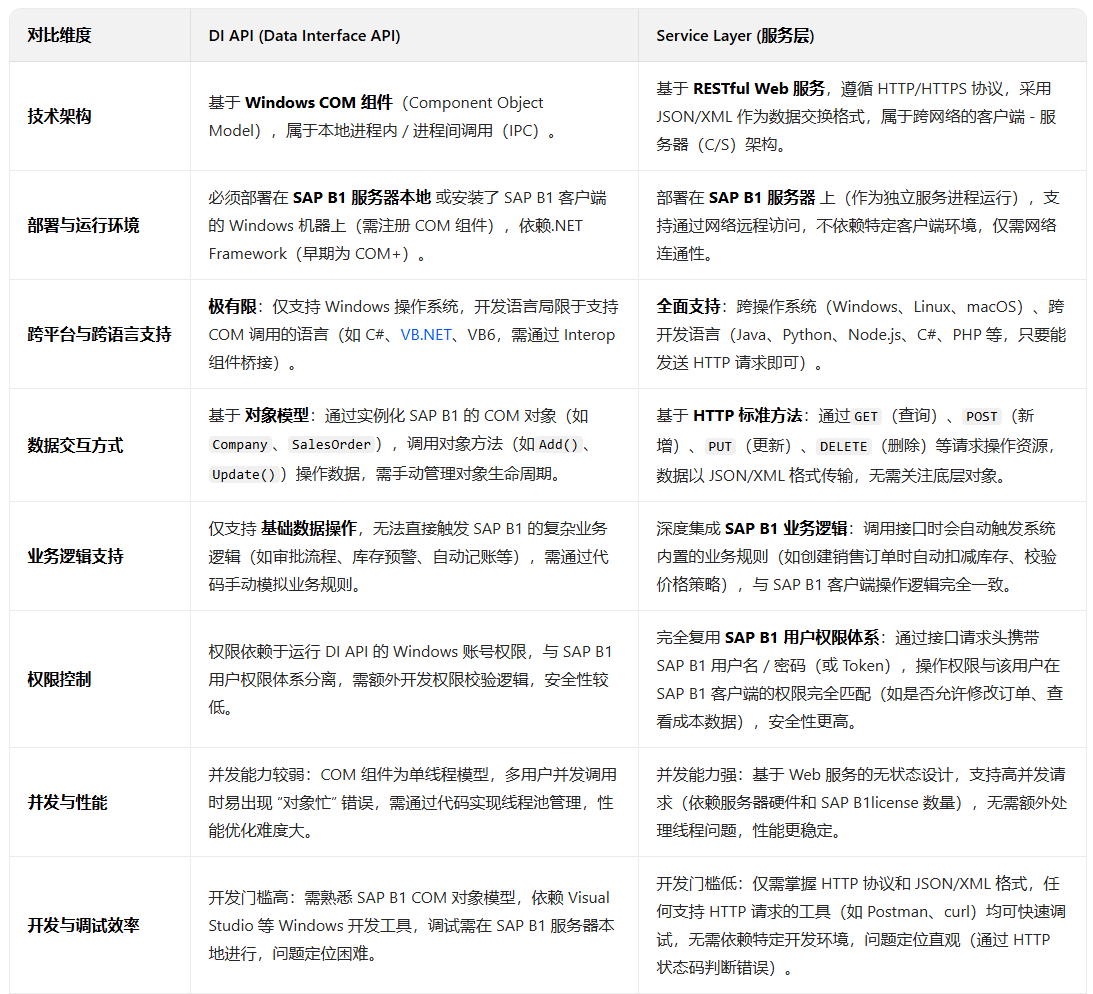Click the 'DELETE' code snippet
The height and width of the screenshot is (994, 1093).
pos(843,447)
